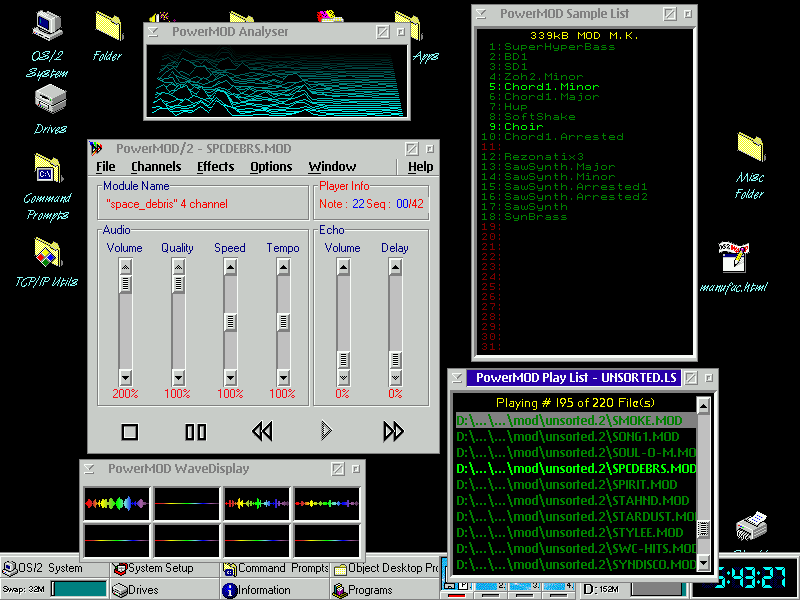Click the Command Prompts taskbar button
The width and height of the screenshot is (800, 600).
click(x=274, y=568)
